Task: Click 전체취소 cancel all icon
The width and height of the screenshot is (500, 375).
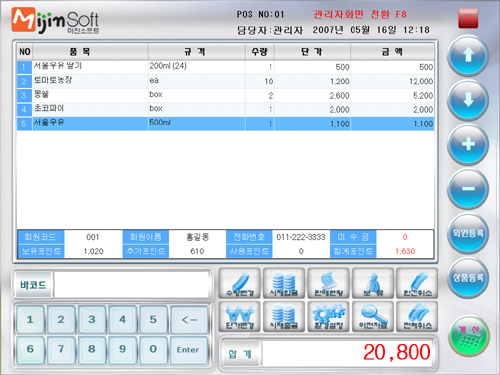Action: point(417,317)
